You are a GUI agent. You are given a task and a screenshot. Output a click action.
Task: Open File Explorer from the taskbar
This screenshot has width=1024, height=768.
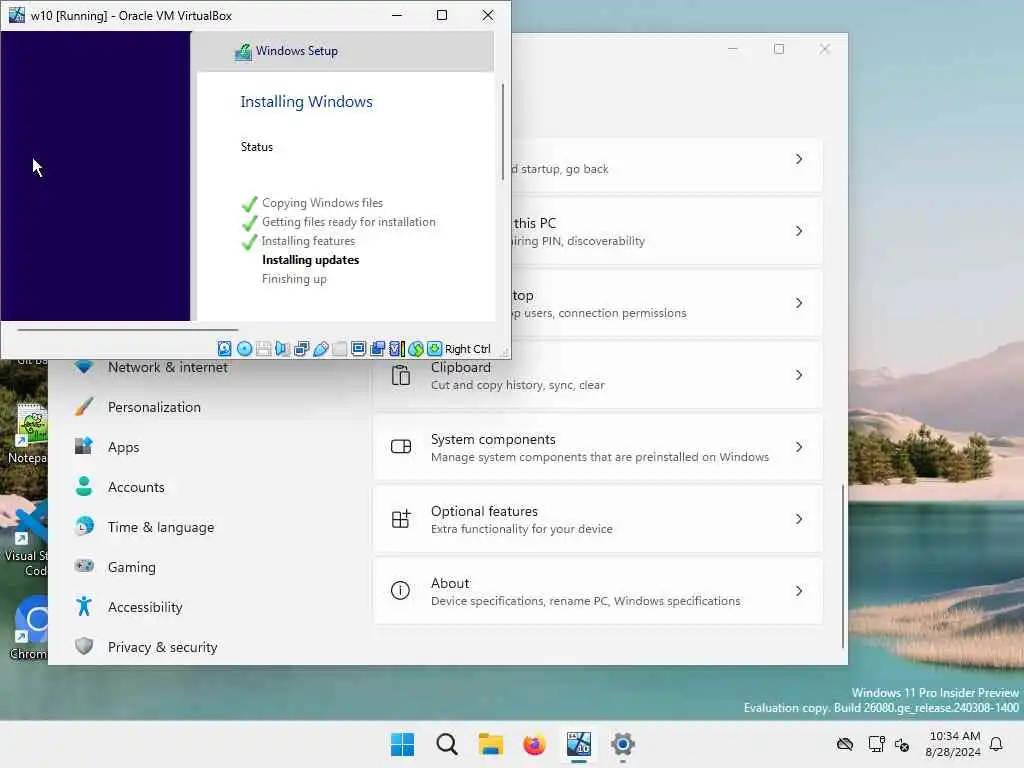point(490,744)
